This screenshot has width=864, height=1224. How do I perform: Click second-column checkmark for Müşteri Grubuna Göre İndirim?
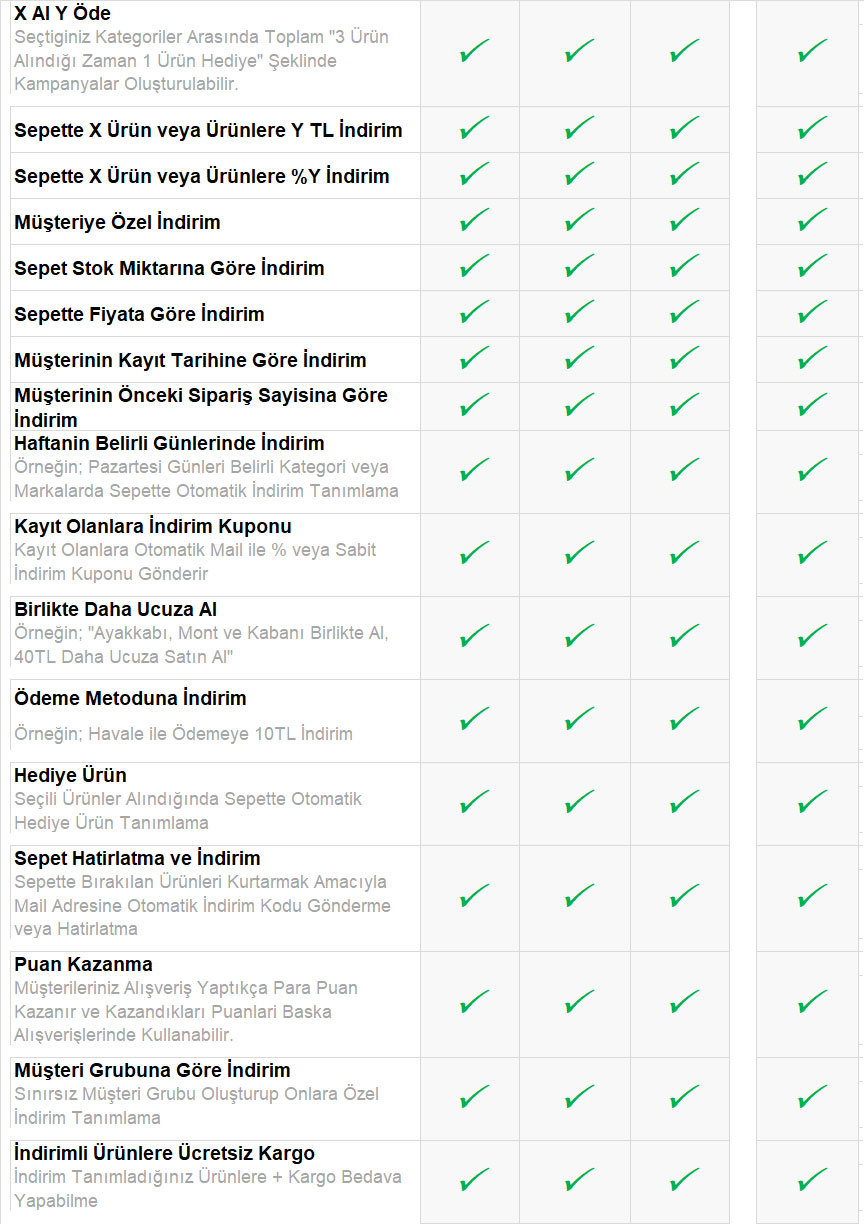(578, 1097)
